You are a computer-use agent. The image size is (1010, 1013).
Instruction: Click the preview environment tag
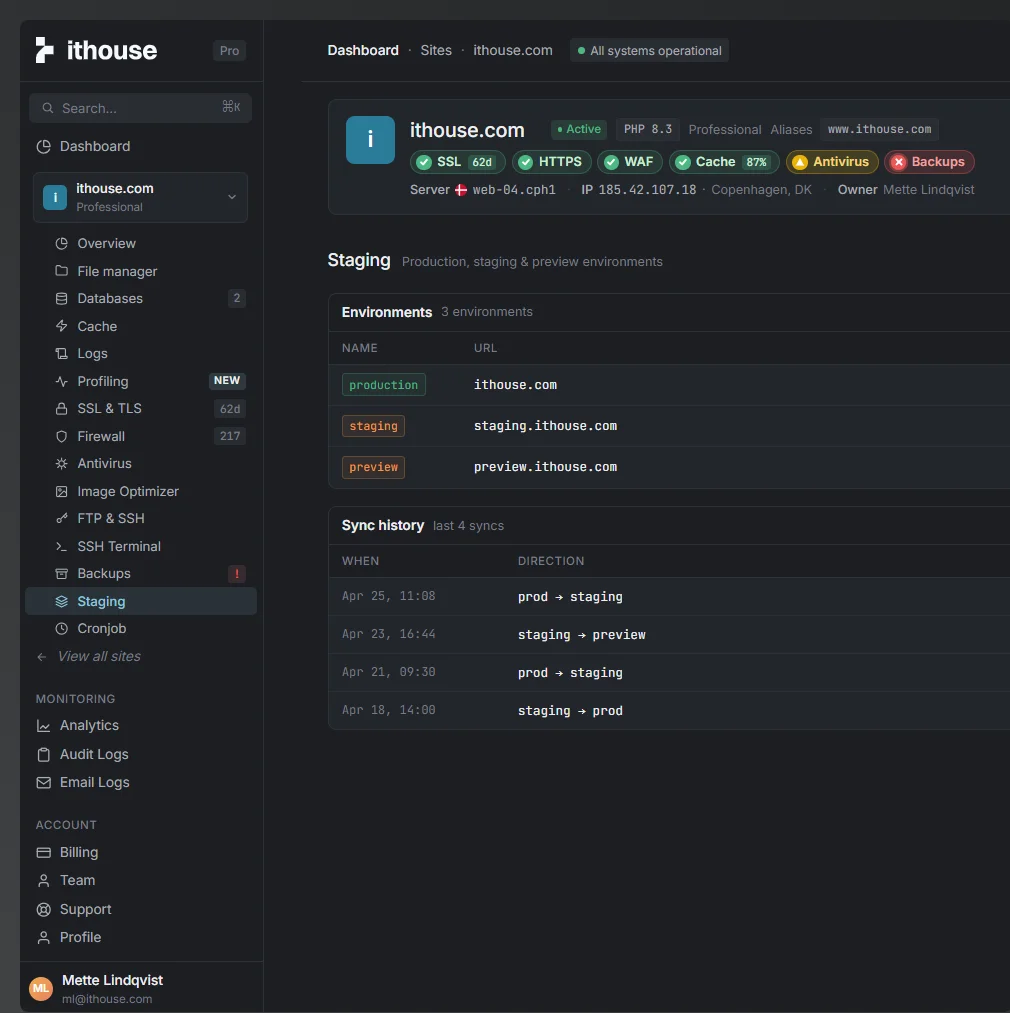[373, 467]
